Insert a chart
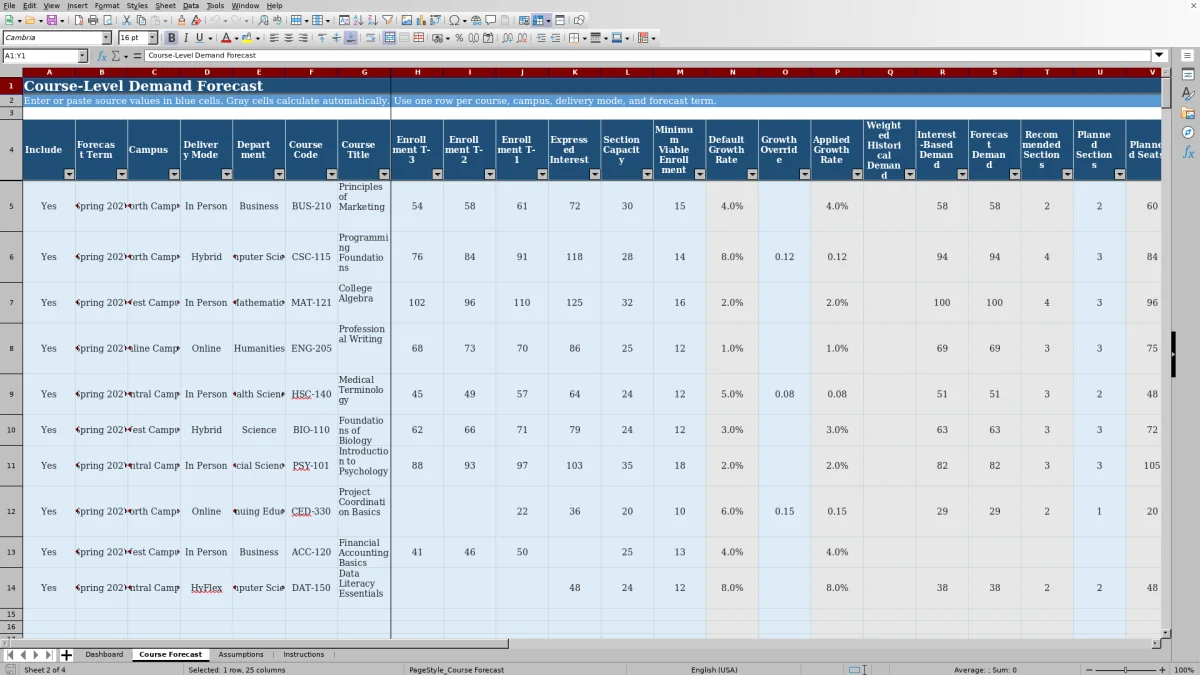The width and height of the screenshot is (1200, 675). click(x=421, y=20)
